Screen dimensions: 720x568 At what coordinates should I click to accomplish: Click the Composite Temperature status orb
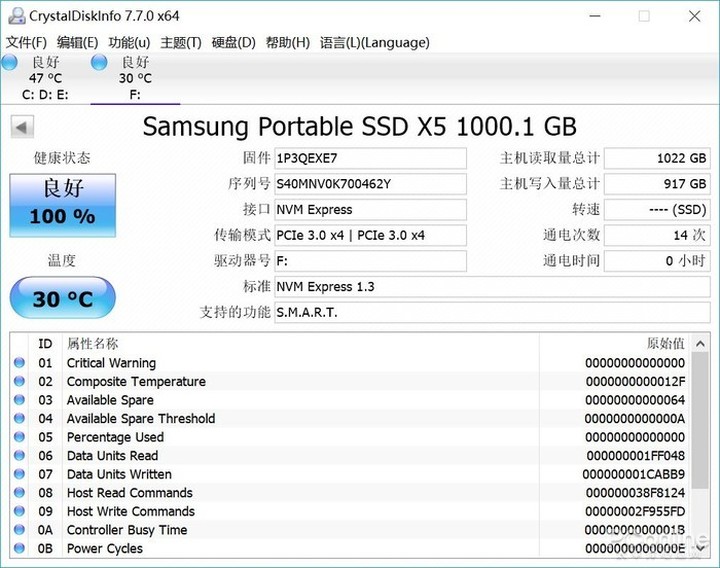(19, 382)
